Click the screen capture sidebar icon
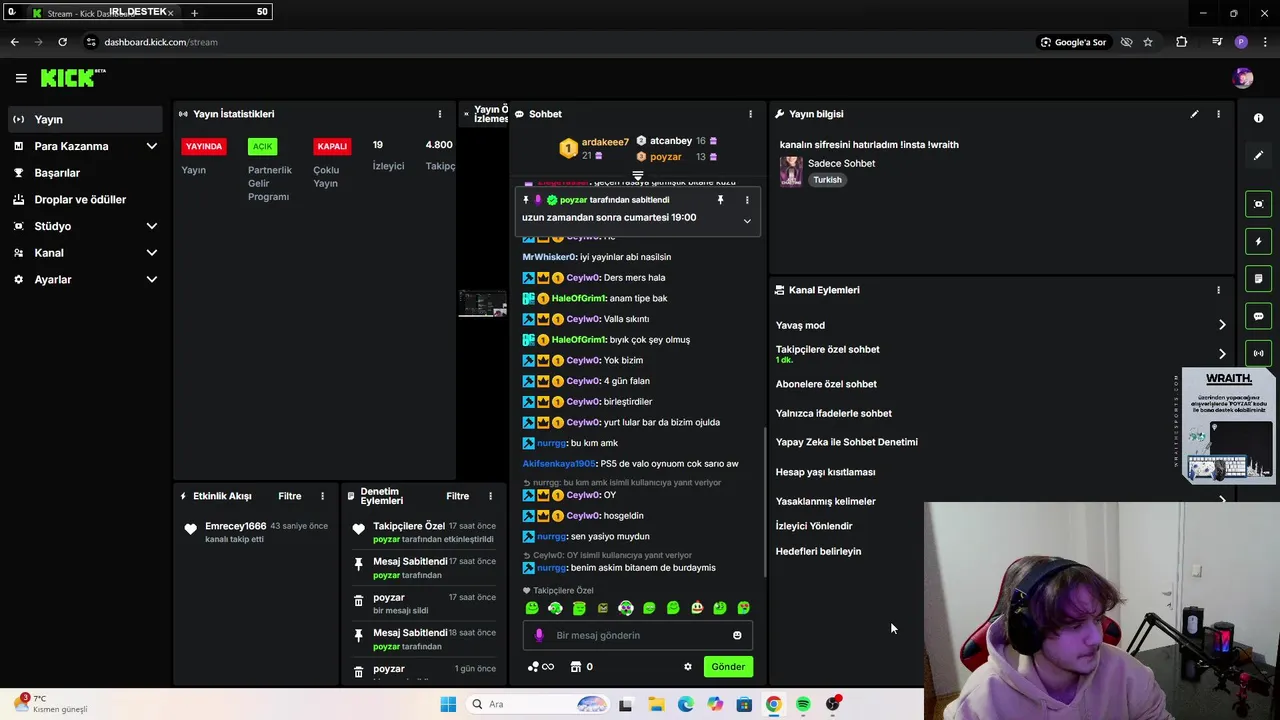 tap(1258, 204)
